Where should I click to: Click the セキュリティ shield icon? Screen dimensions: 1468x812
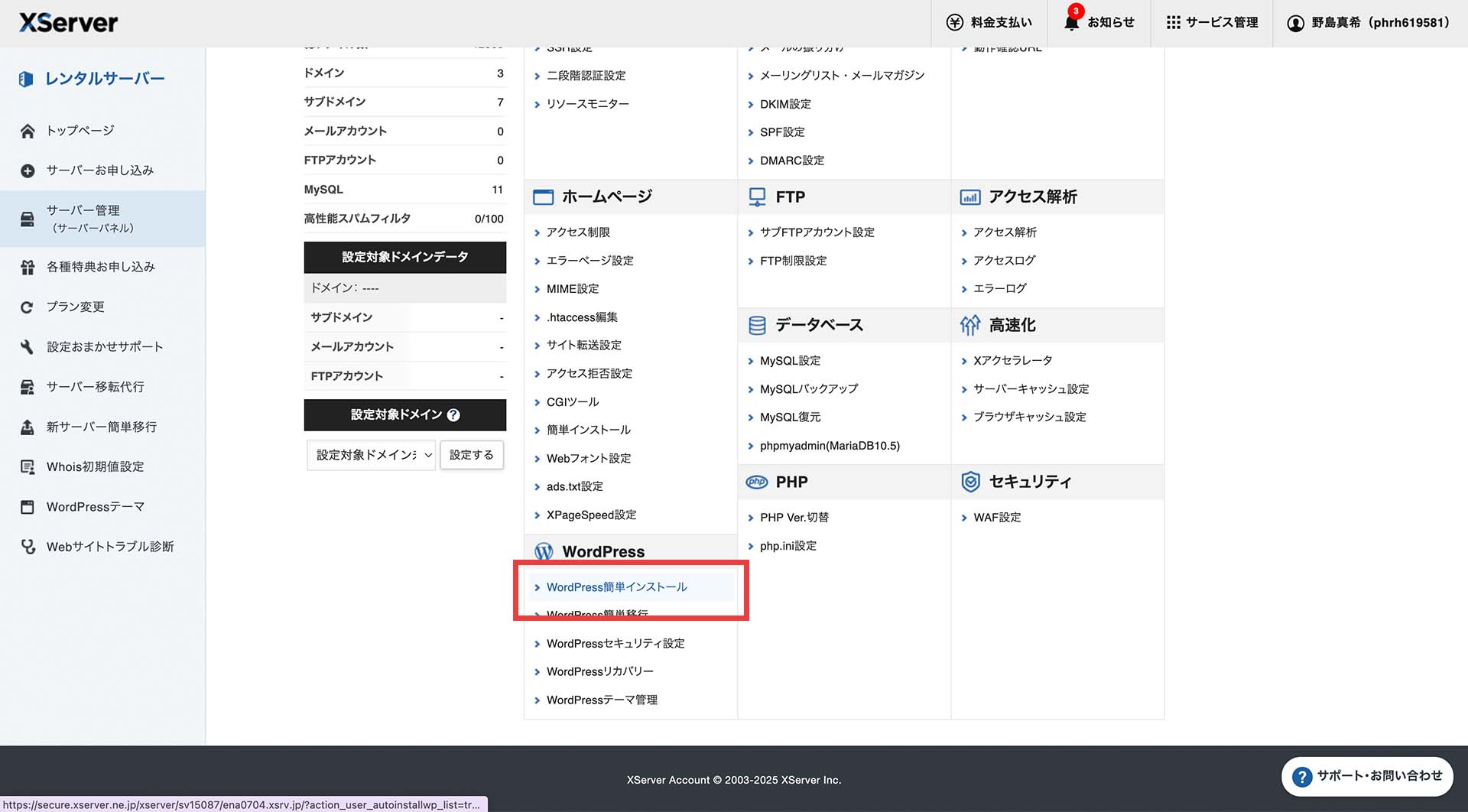point(970,482)
